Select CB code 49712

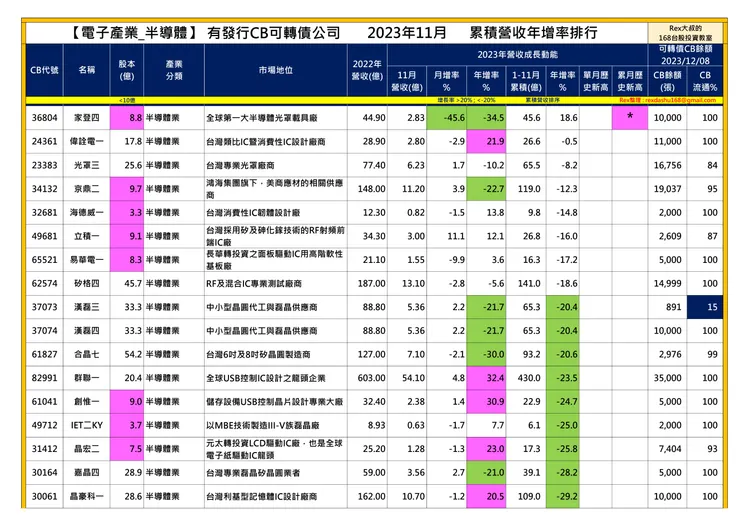click(44, 425)
